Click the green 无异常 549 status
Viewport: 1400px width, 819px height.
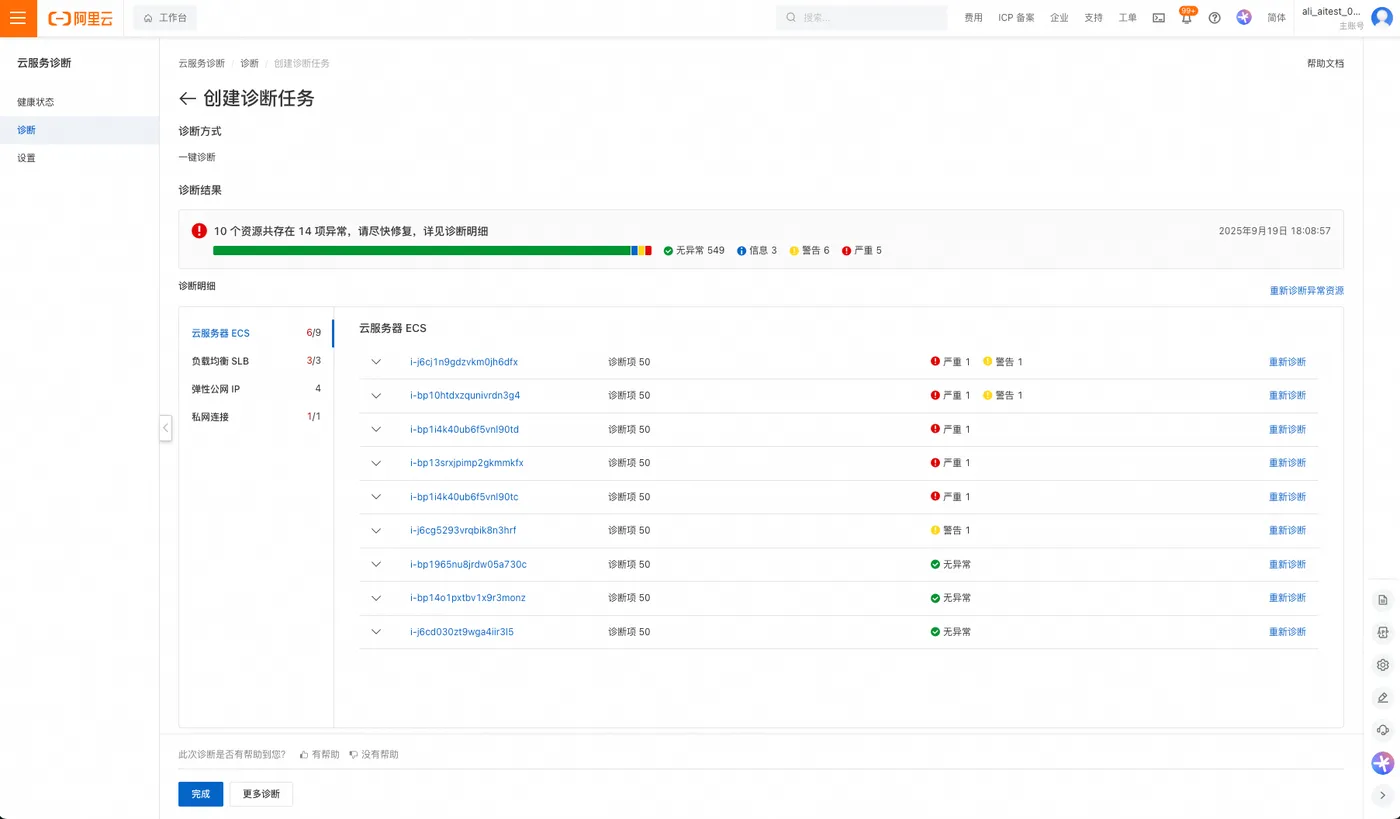[x=694, y=250]
